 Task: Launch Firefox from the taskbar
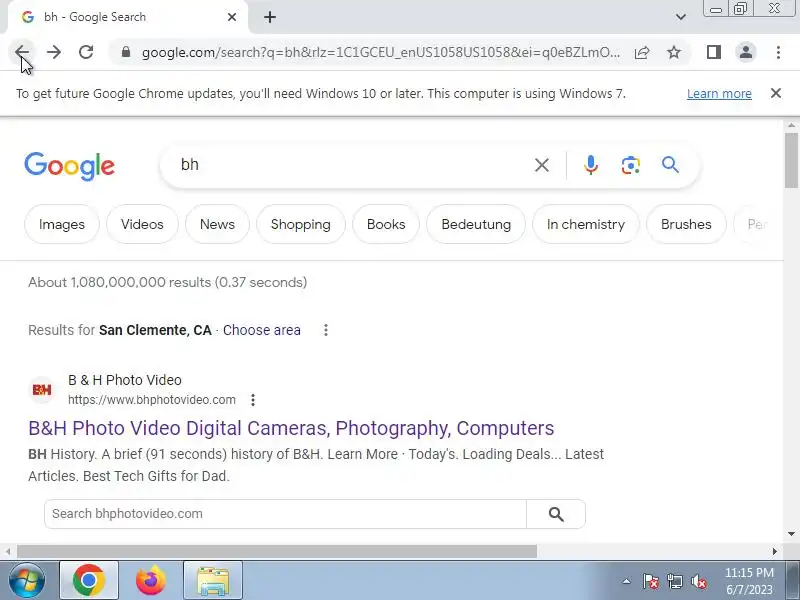click(151, 581)
